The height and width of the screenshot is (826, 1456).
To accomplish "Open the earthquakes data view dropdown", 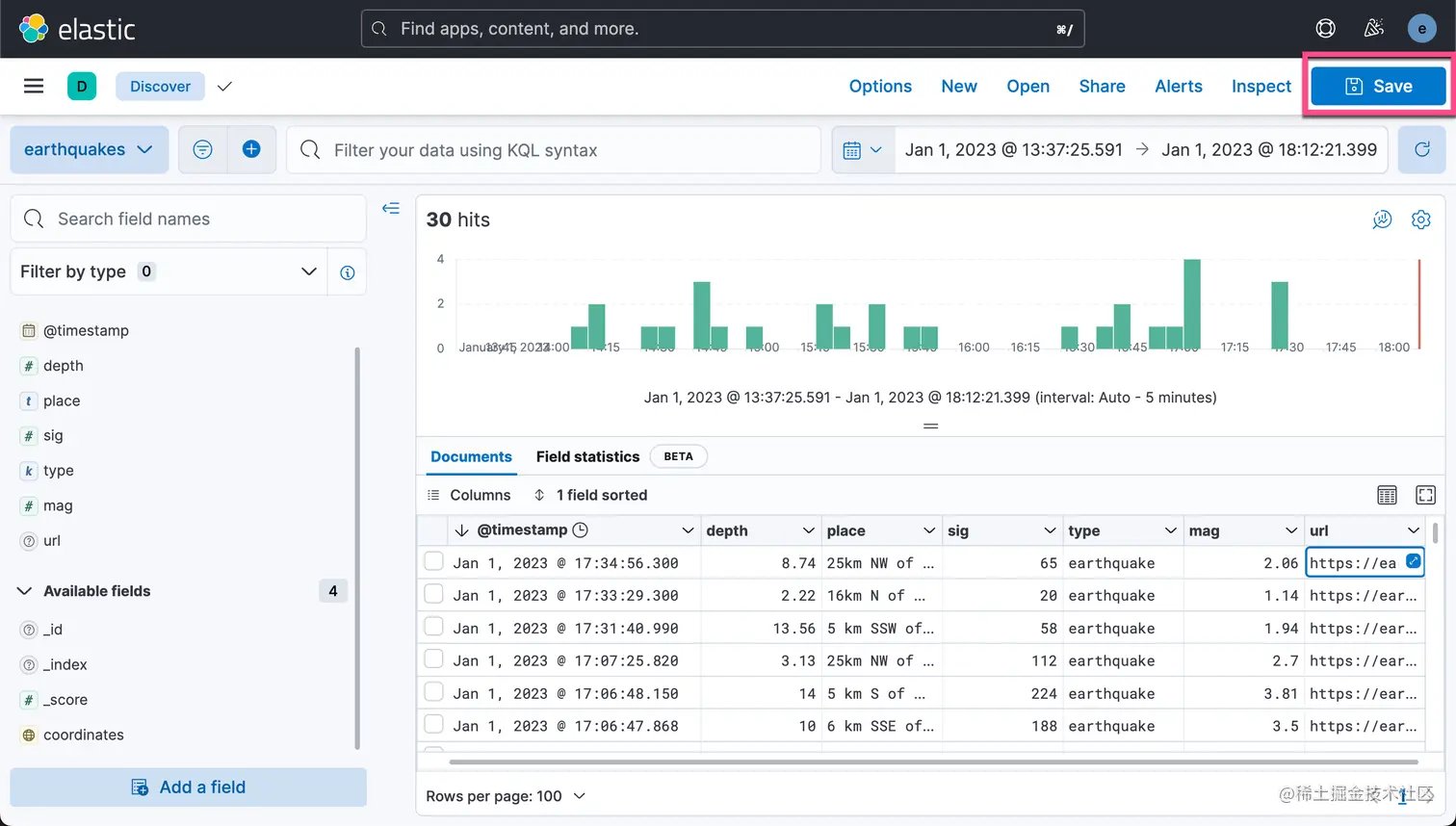I will pyautogui.click(x=89, y=149).
